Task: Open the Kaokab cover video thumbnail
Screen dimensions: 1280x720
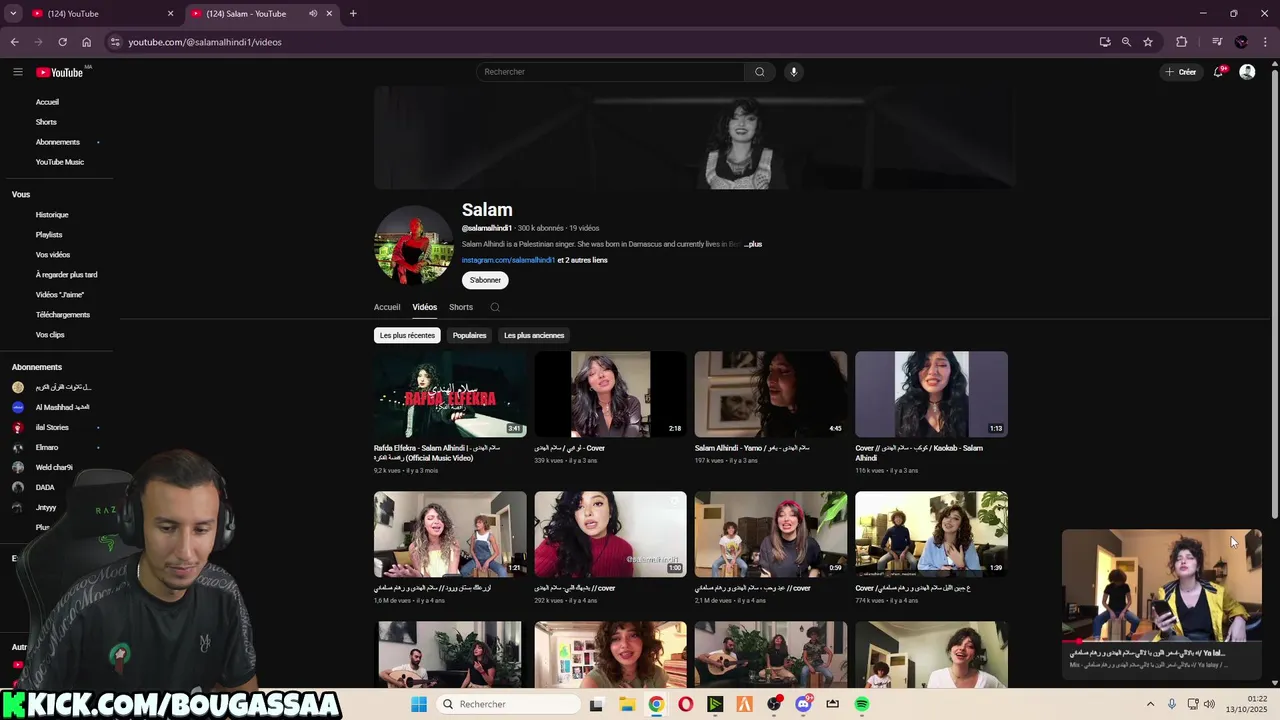Action: [x=931, y=394]
